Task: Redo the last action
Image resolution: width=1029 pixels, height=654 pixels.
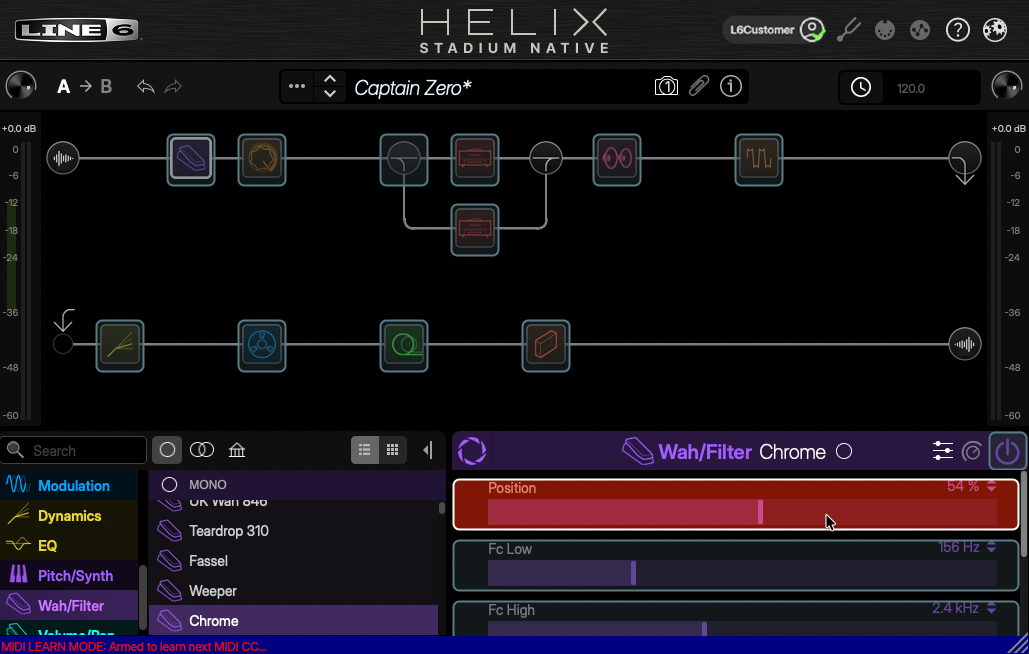Action: pyautogui.click(x=173, y=87)
